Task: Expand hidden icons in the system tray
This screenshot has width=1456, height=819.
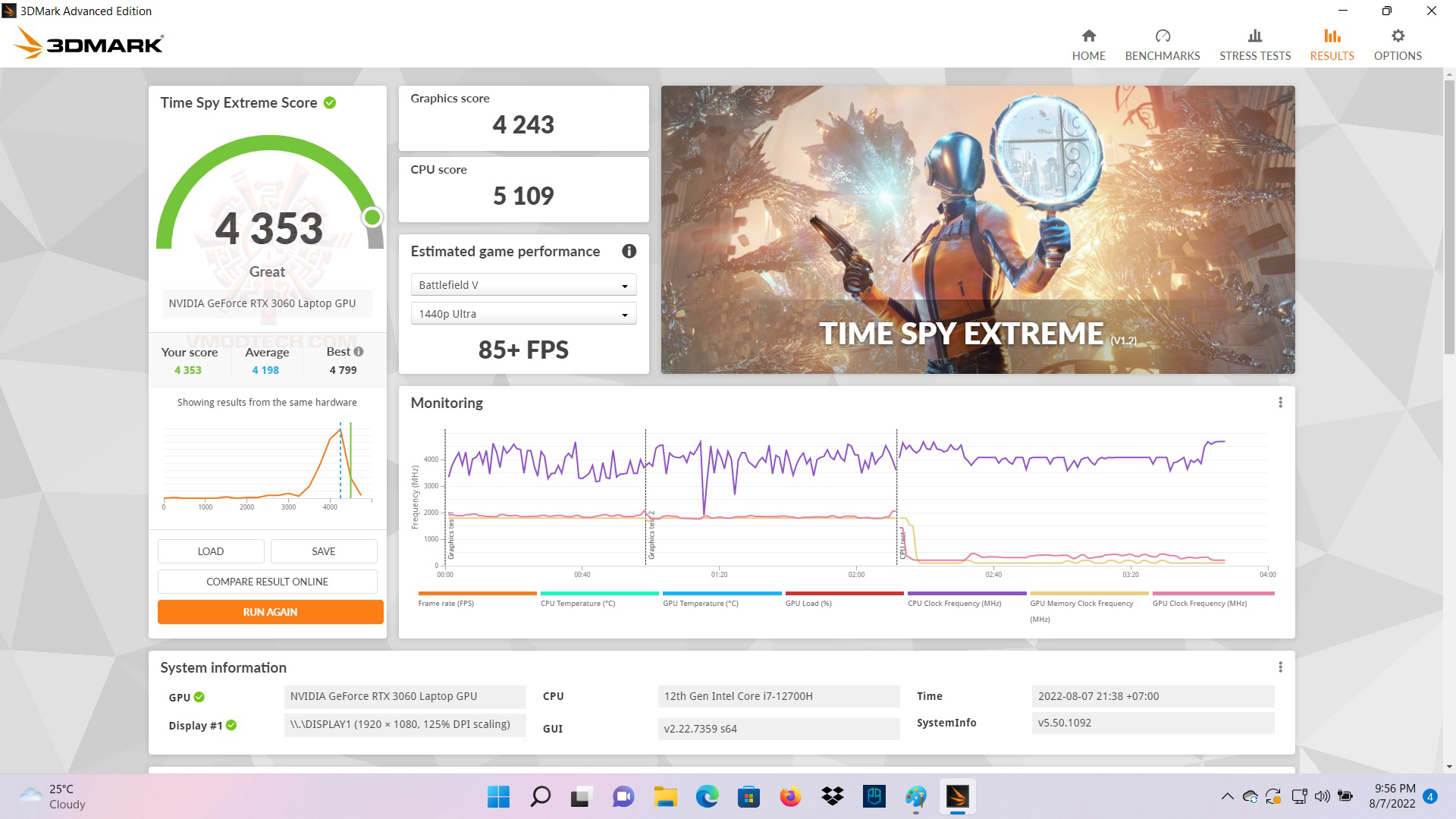Action: (x=1228, y=797)
